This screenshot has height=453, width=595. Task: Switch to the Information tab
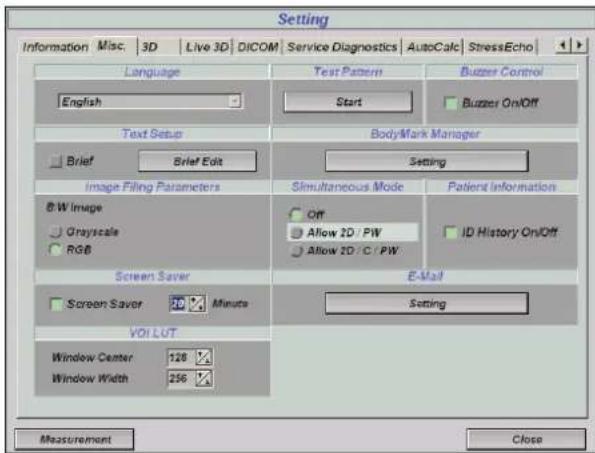click(55, 47)
